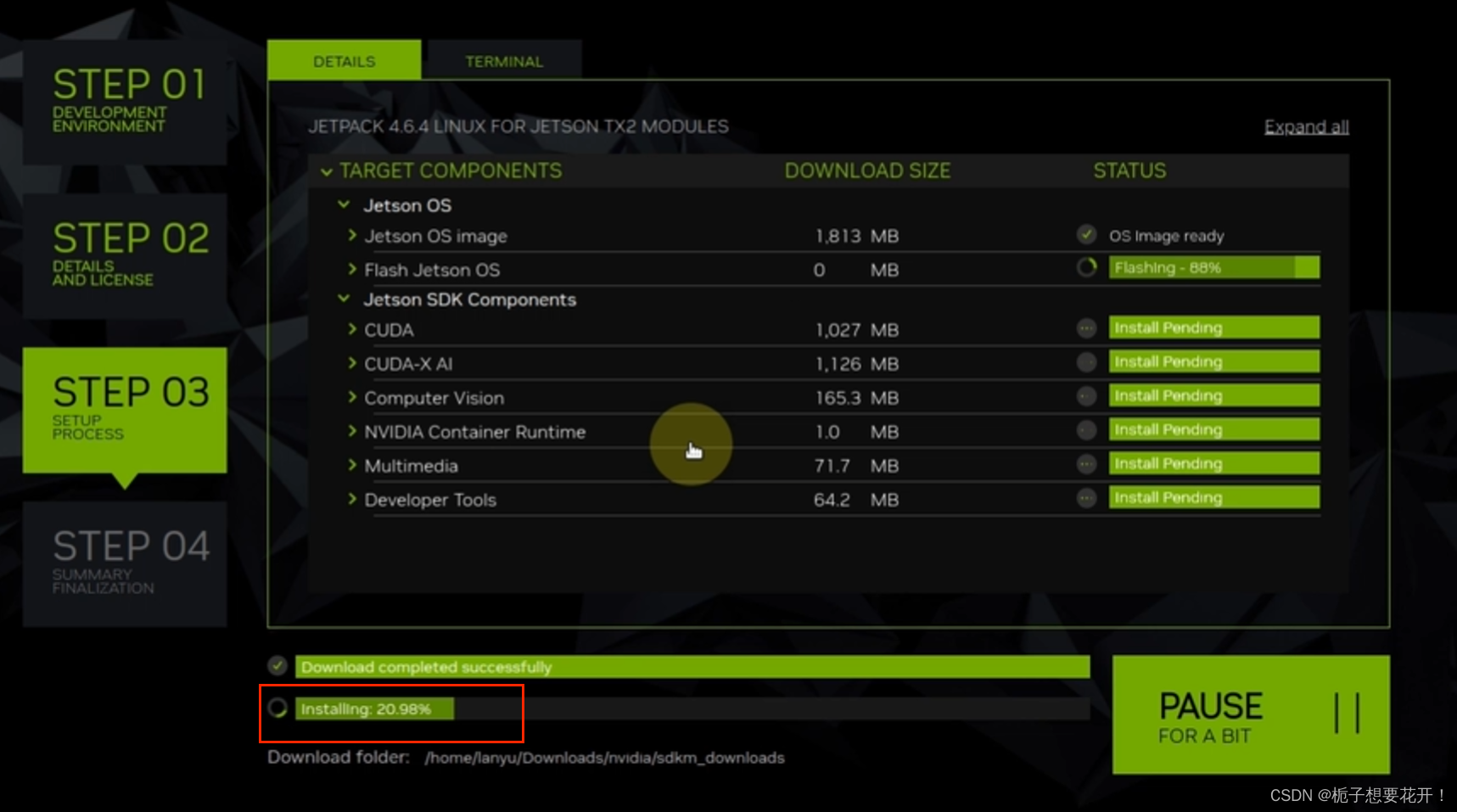Click the CUDA-X AI pending status icon
The height and width of the screenshot is (812, 1457).
tap(1086, 361)
